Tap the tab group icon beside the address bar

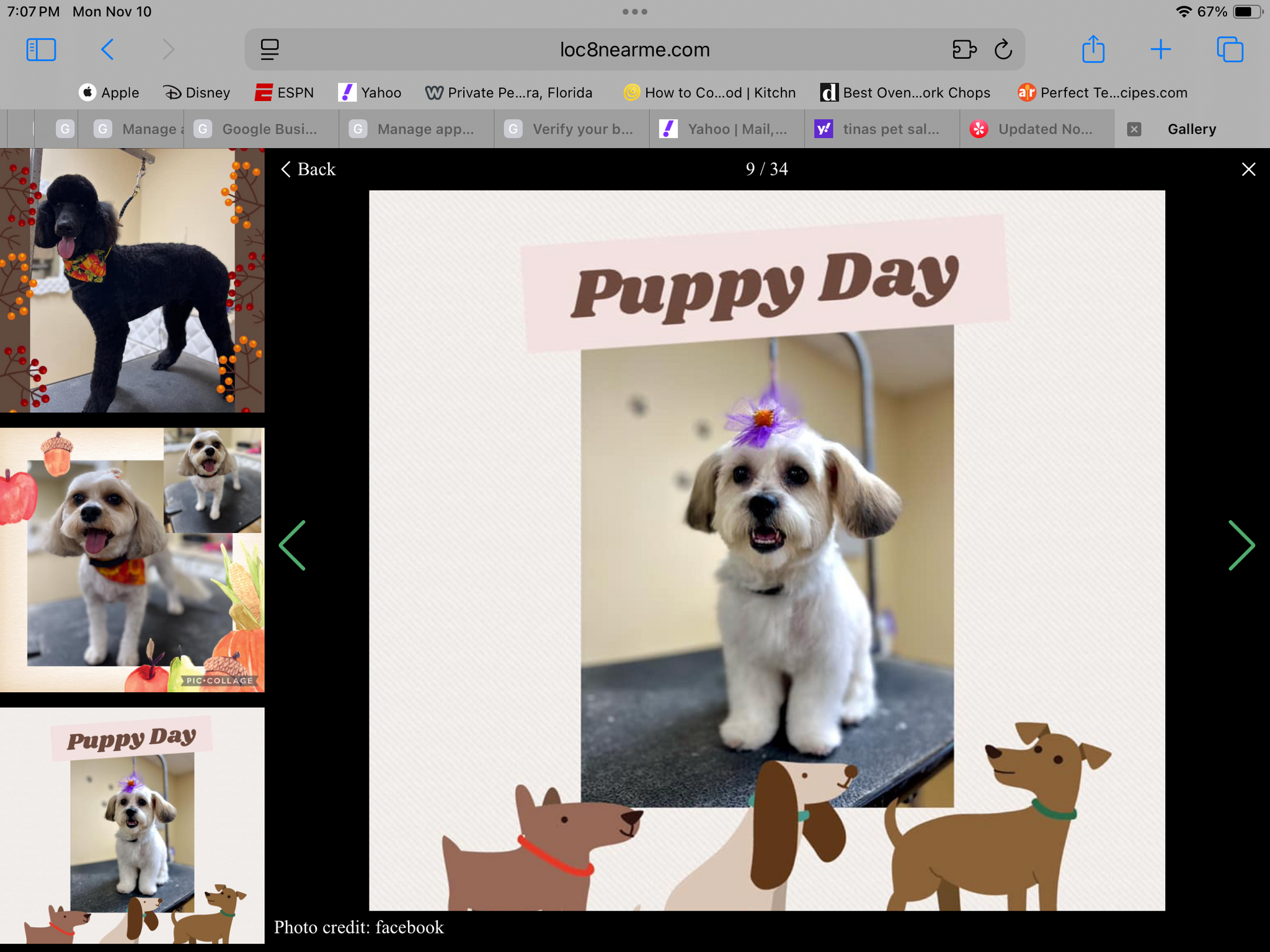point(965,50)
